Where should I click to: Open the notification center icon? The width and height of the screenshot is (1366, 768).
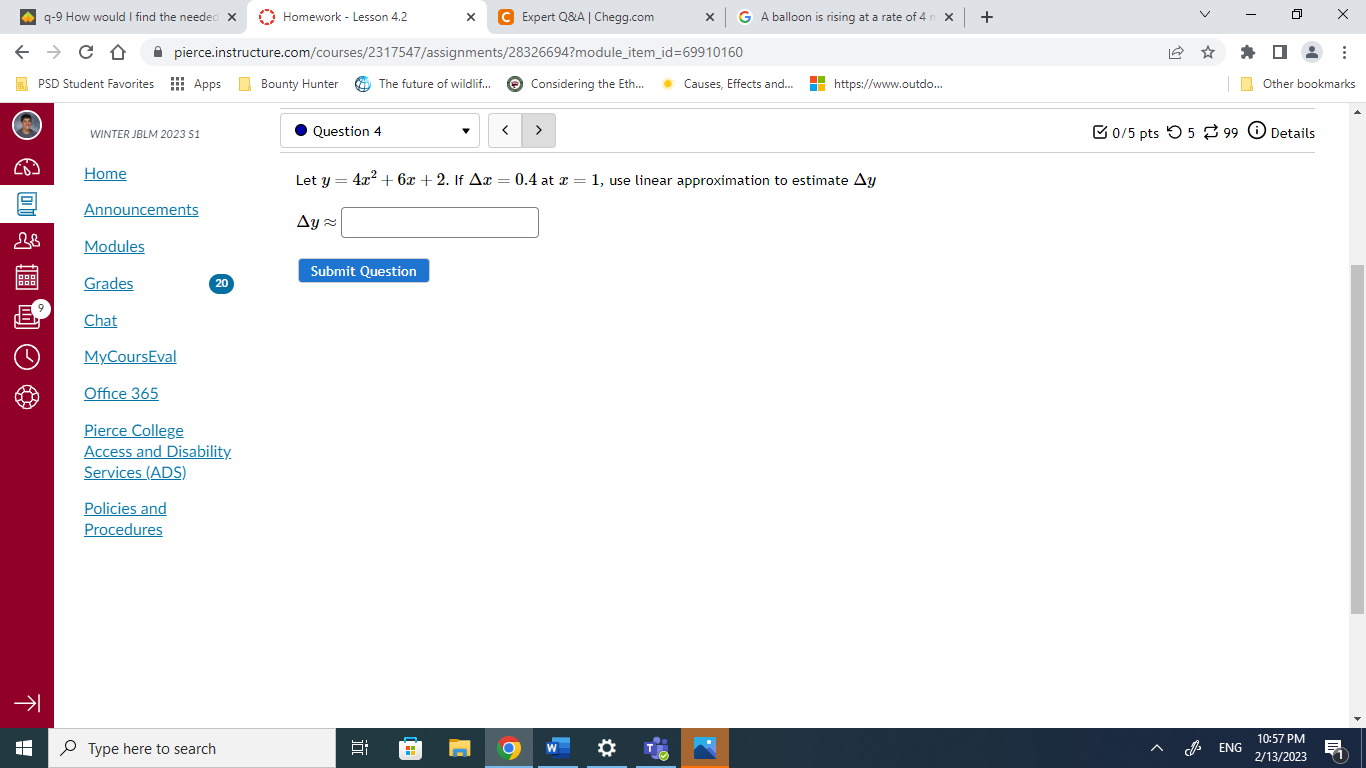1334,748
